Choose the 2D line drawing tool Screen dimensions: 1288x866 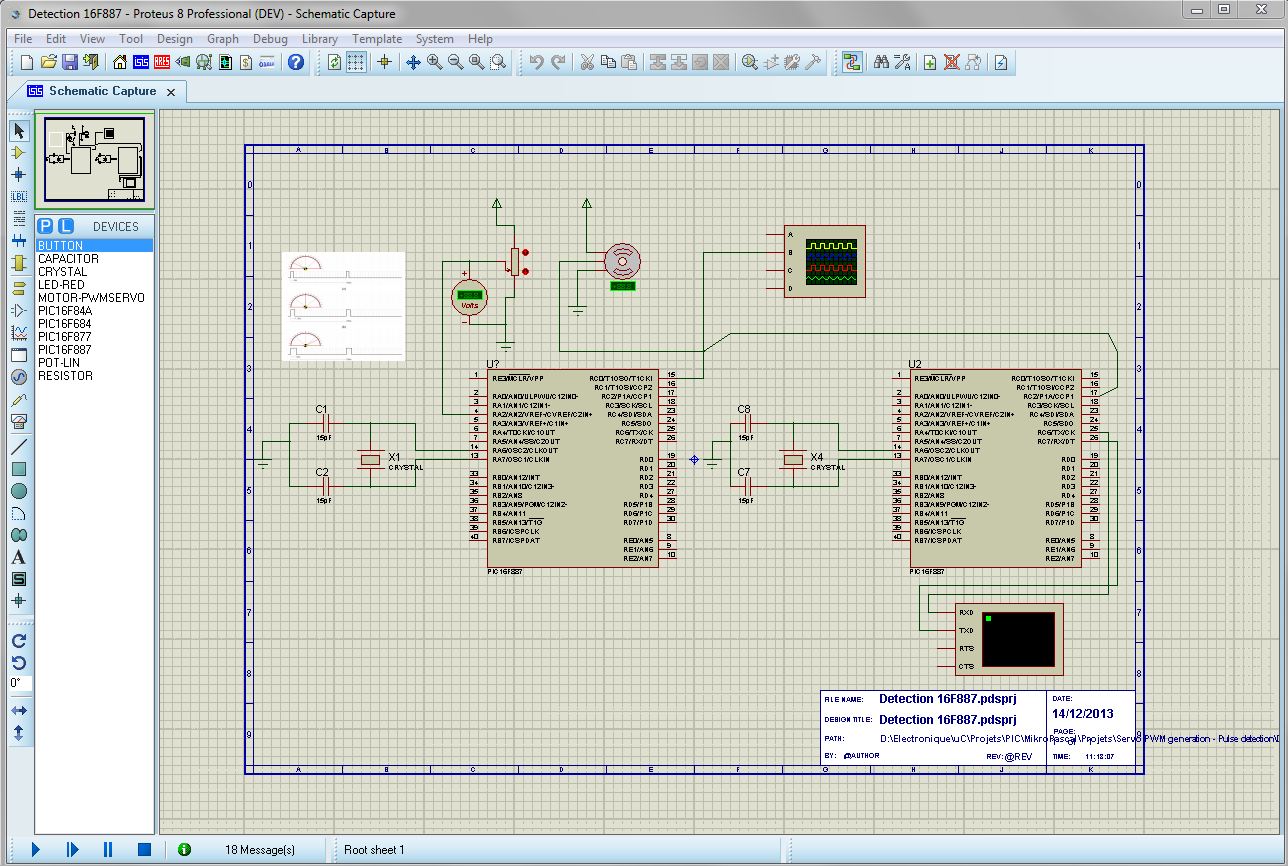click(x=18, y=446)
